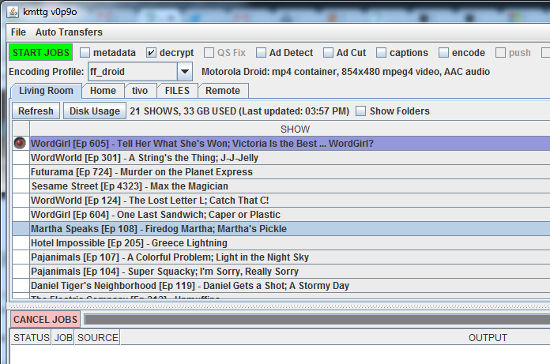Image resolution: width=550 pixels, height=364 pixels.
Task: Select Pajanimals [Ep 107] A Colorful Problem
Action: pos(290,257)
